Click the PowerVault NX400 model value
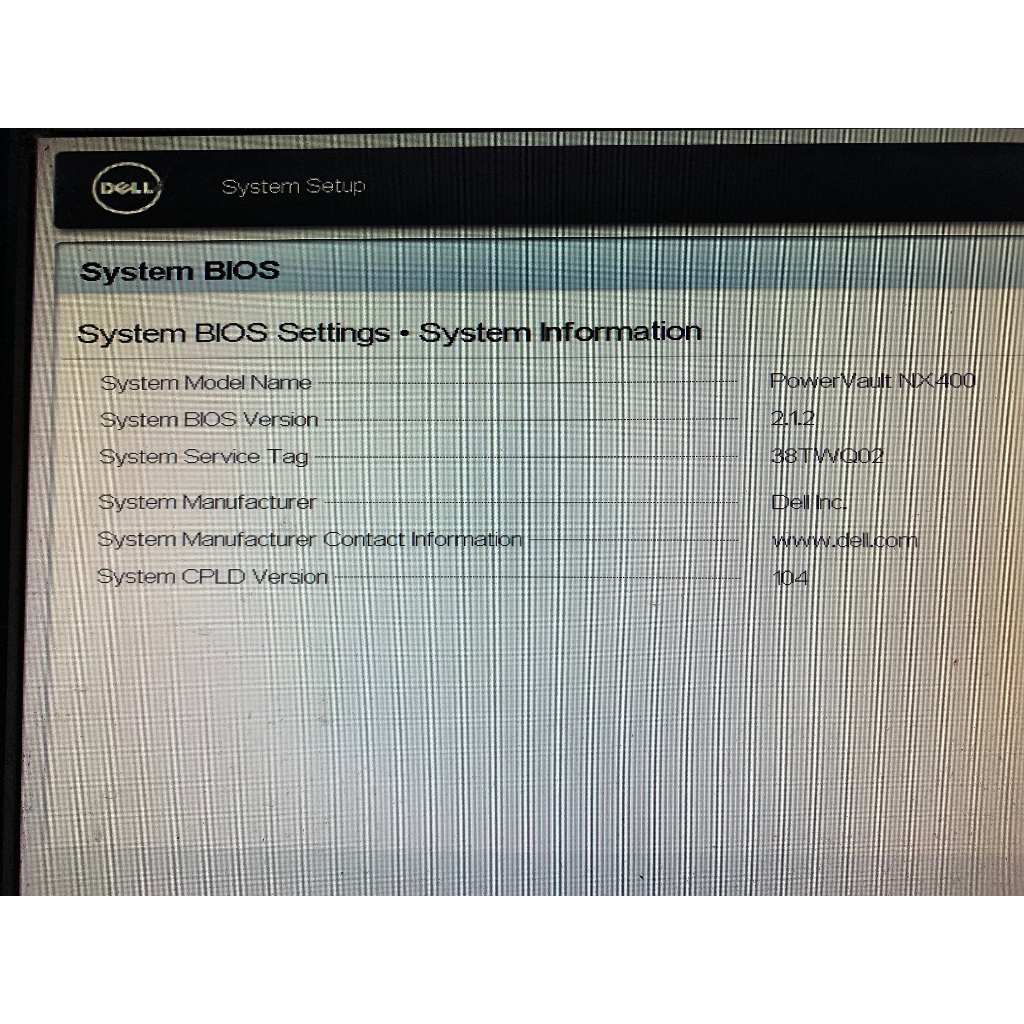1024x1024 pixels. 872,380
